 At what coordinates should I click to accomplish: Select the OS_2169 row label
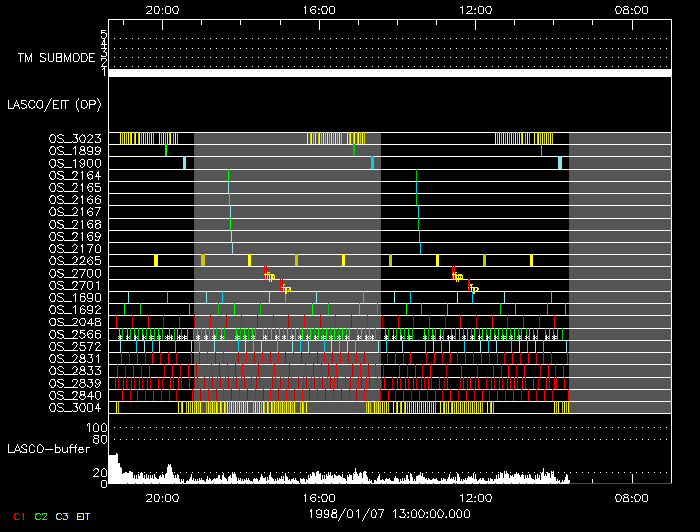pyautogui.click(x=75, y=236)
